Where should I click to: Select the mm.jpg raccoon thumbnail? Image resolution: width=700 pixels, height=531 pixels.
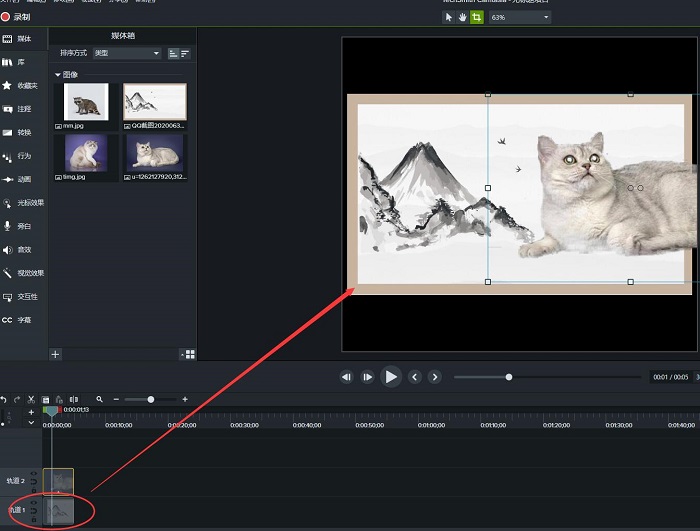pos(86,102)
